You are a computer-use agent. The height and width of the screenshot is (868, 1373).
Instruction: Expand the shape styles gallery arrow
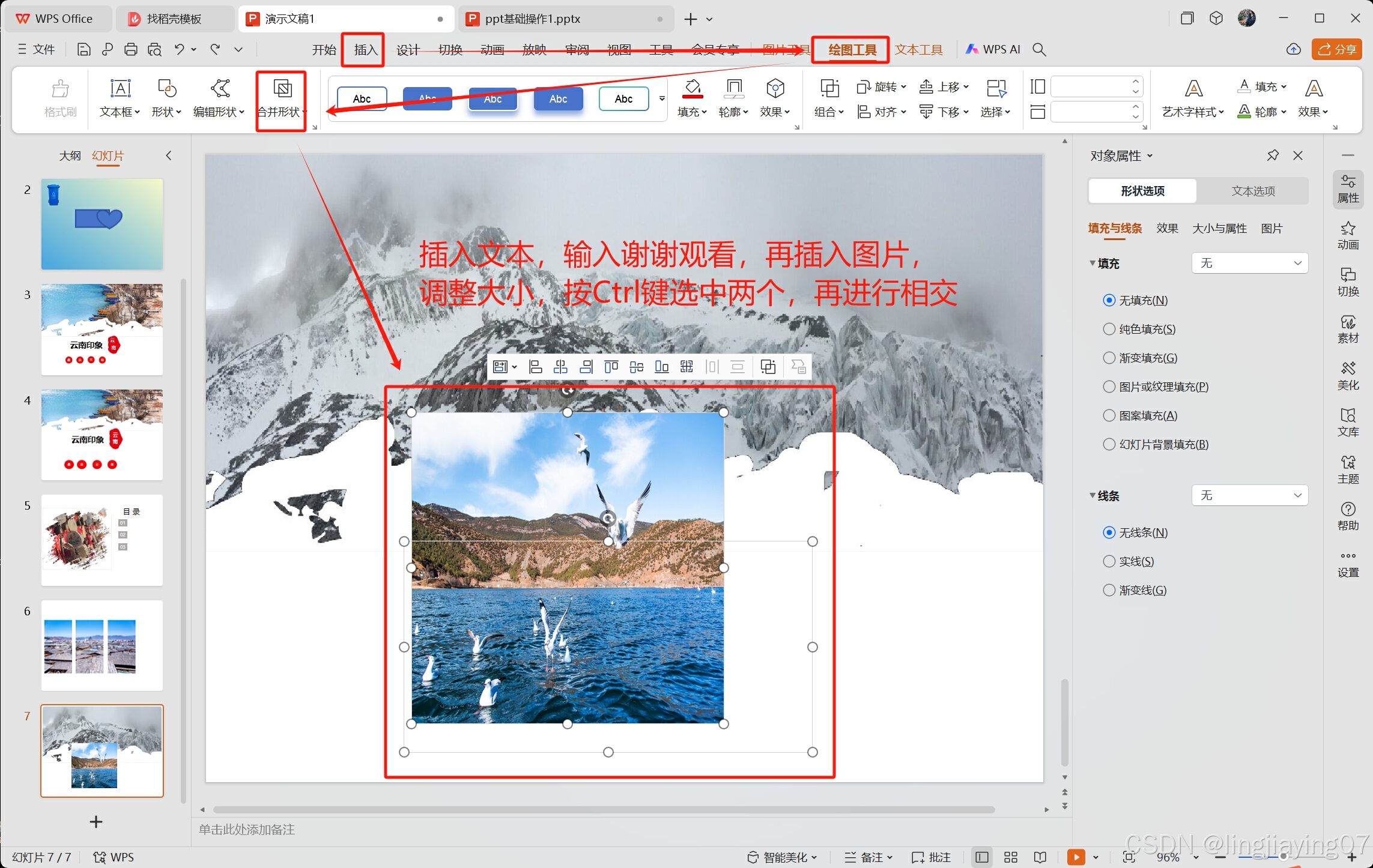click(x=662, y=98)
